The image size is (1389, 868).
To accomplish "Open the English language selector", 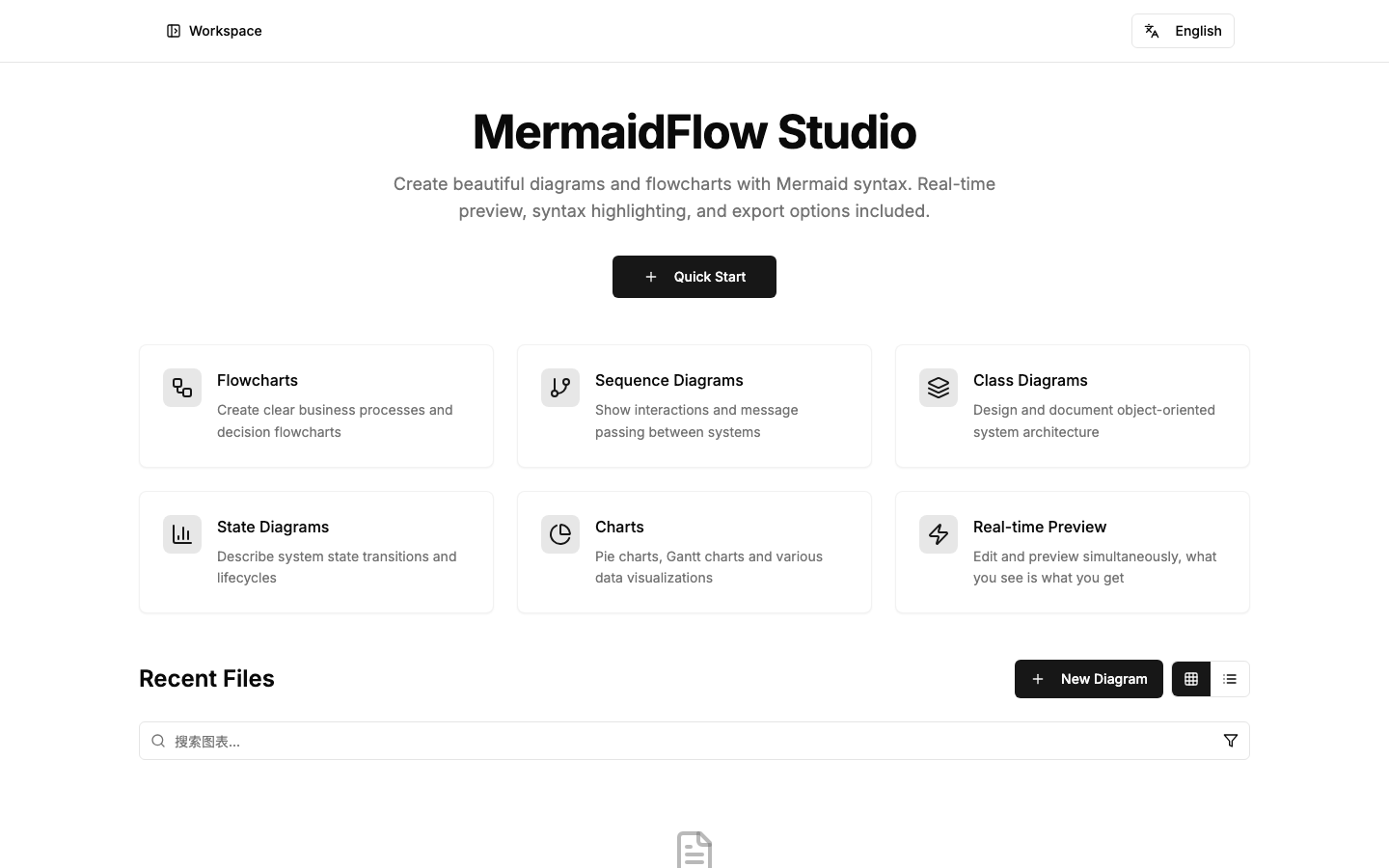I will tap(1183, 31).
